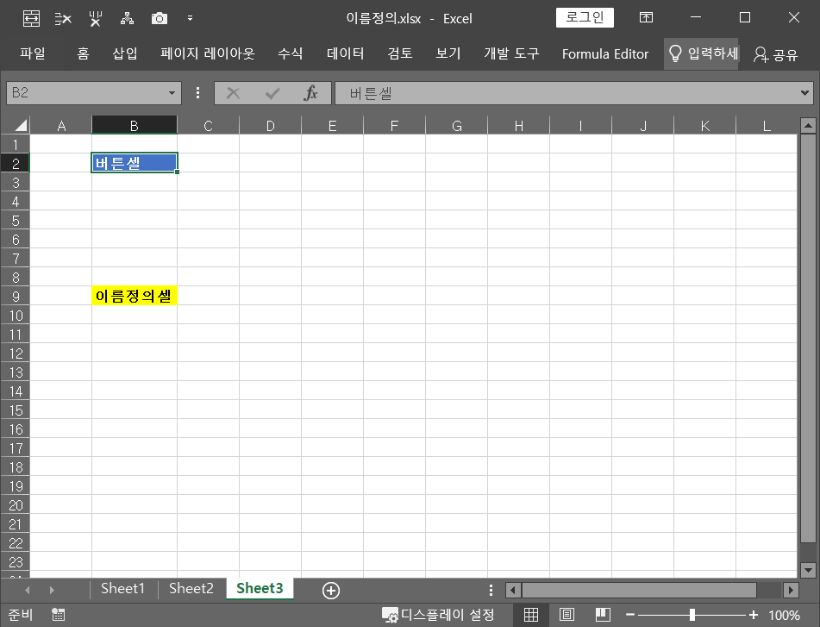This screenshot has width=820, height=627.
Task: Click the yellow 이름정의셀 cell B9
Action: pyautogui.click(x=134, y=296)
